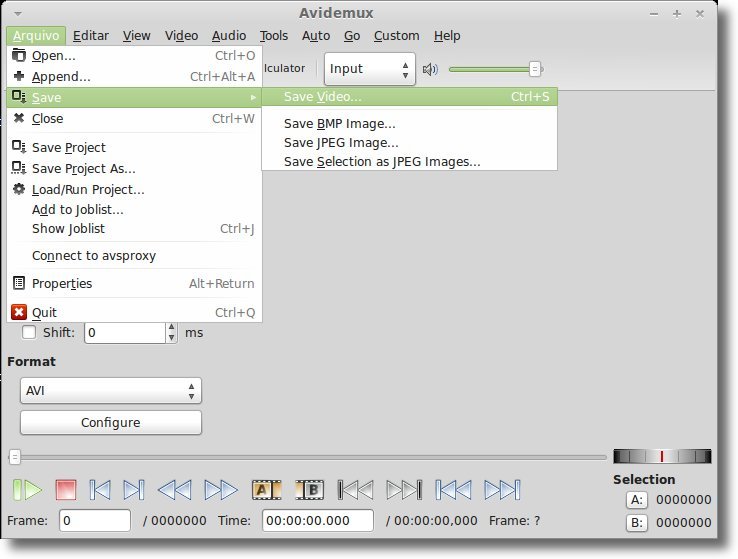The width and height of the screenshot is (738, 559).
Task: Click the Load/Run Project gear icon
Action: pyautogui.click(x=19, y=189)
